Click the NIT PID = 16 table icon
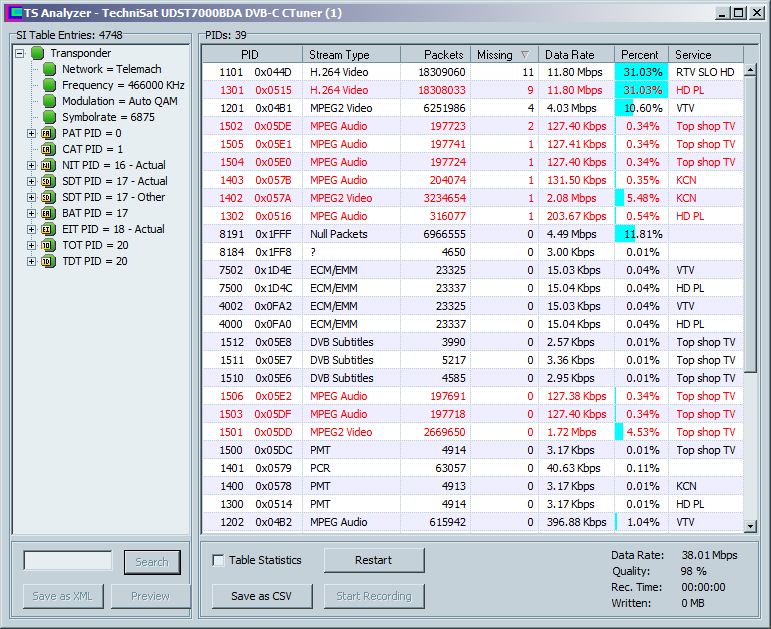The width and height of the screenshot is (771, 629). [48, 165]
